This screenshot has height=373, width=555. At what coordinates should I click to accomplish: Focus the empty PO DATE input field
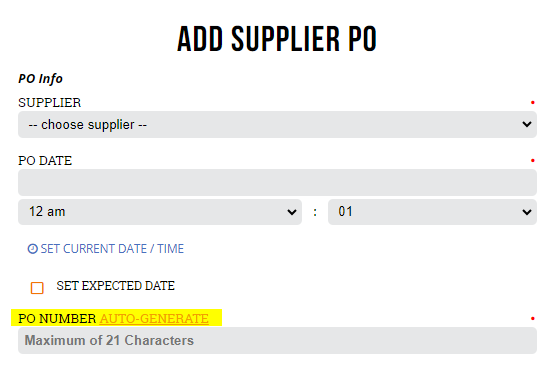pos(277,182)
